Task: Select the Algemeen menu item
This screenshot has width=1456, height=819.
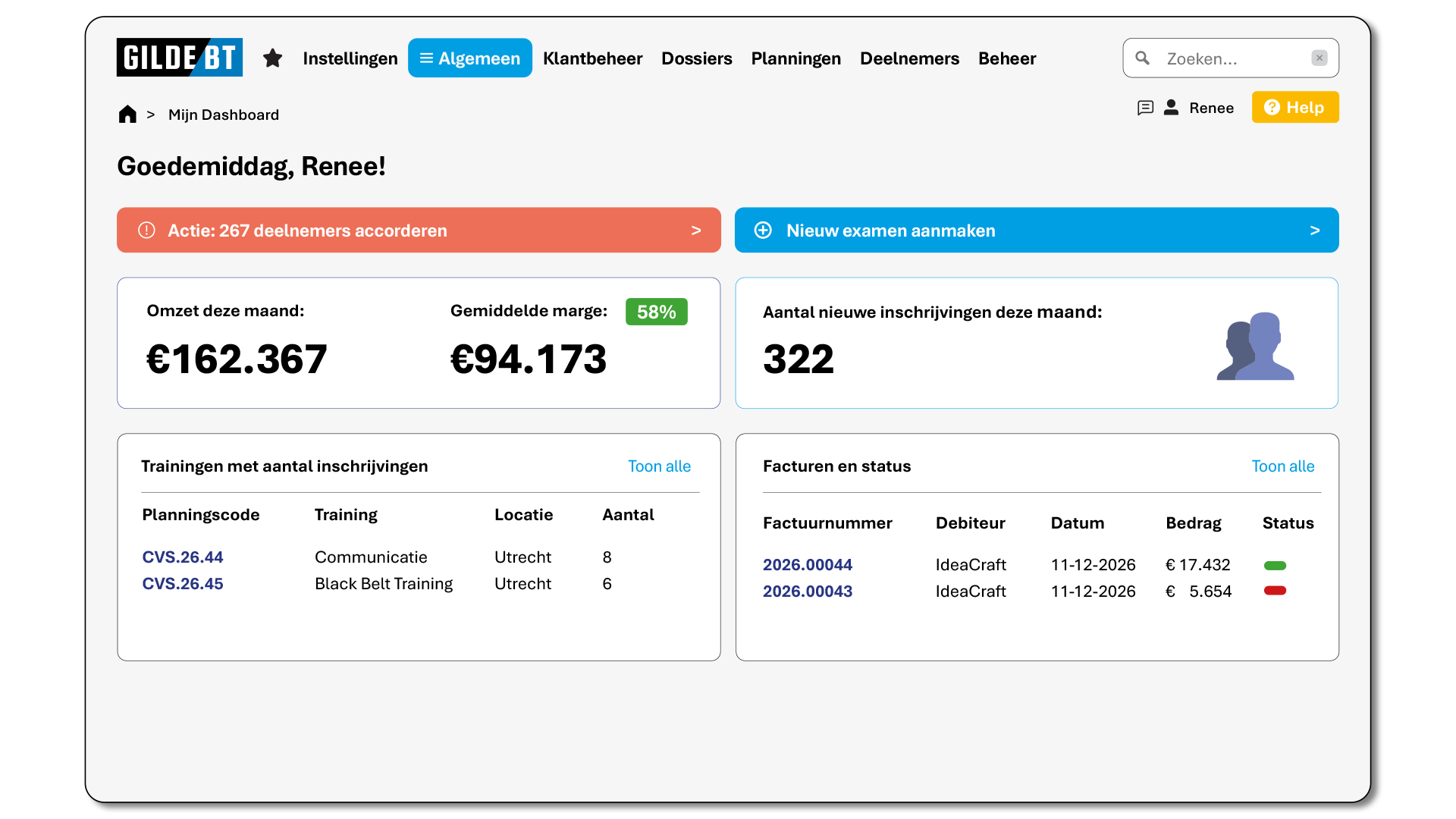Action: point(470,58)
